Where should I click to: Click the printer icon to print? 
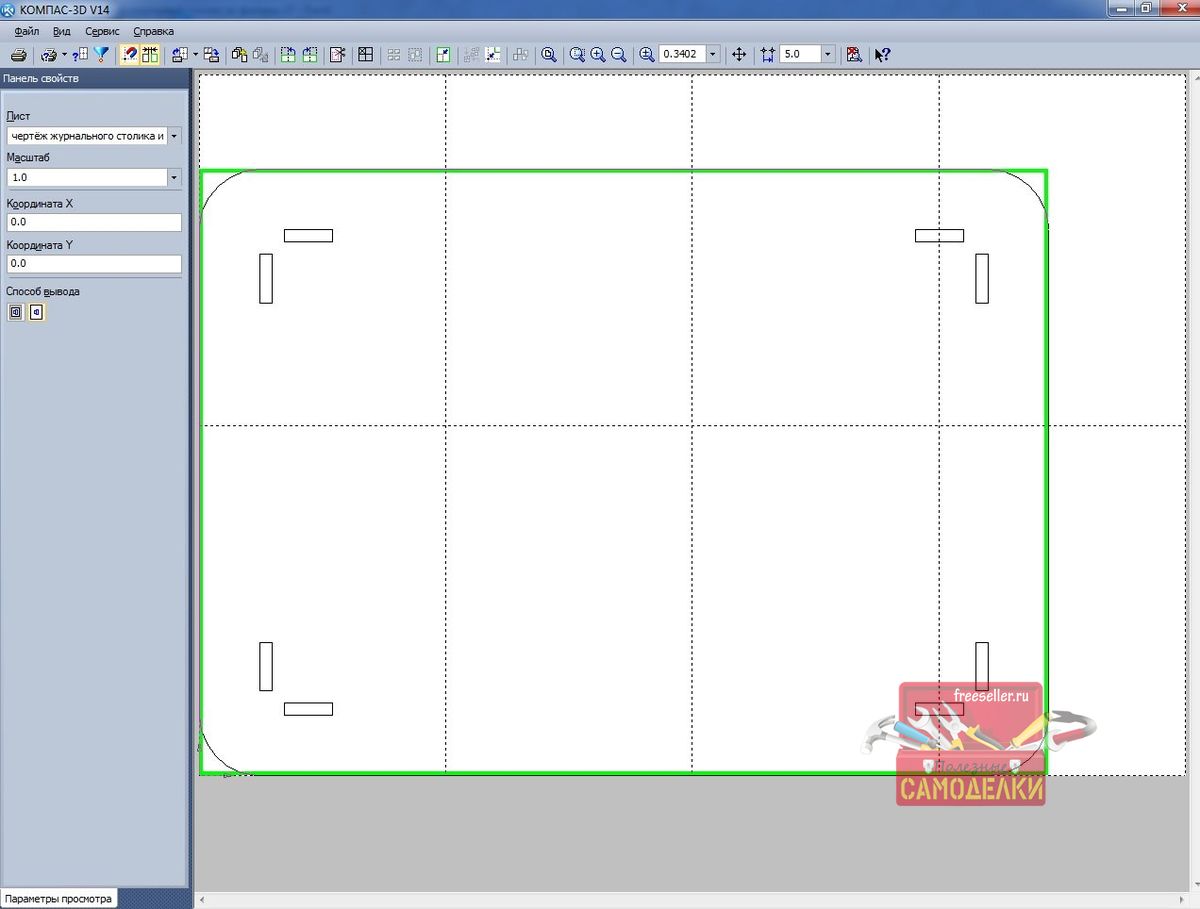click(x=18, y=55)
